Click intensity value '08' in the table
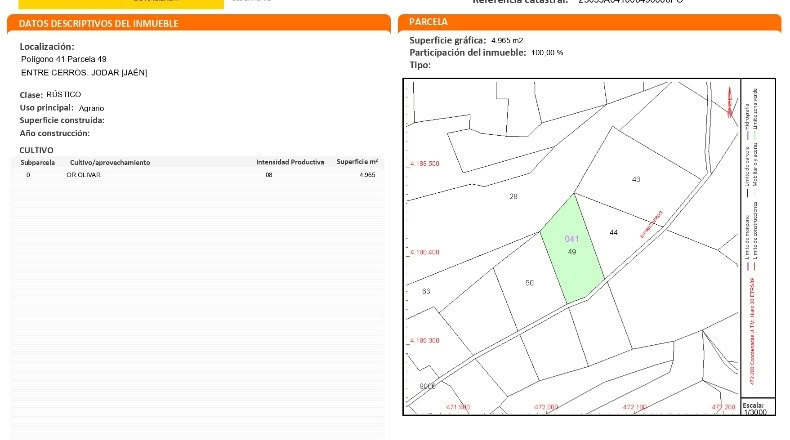Image resolution: width=790 pixels, height=440 pixels. tap(269, 175)
